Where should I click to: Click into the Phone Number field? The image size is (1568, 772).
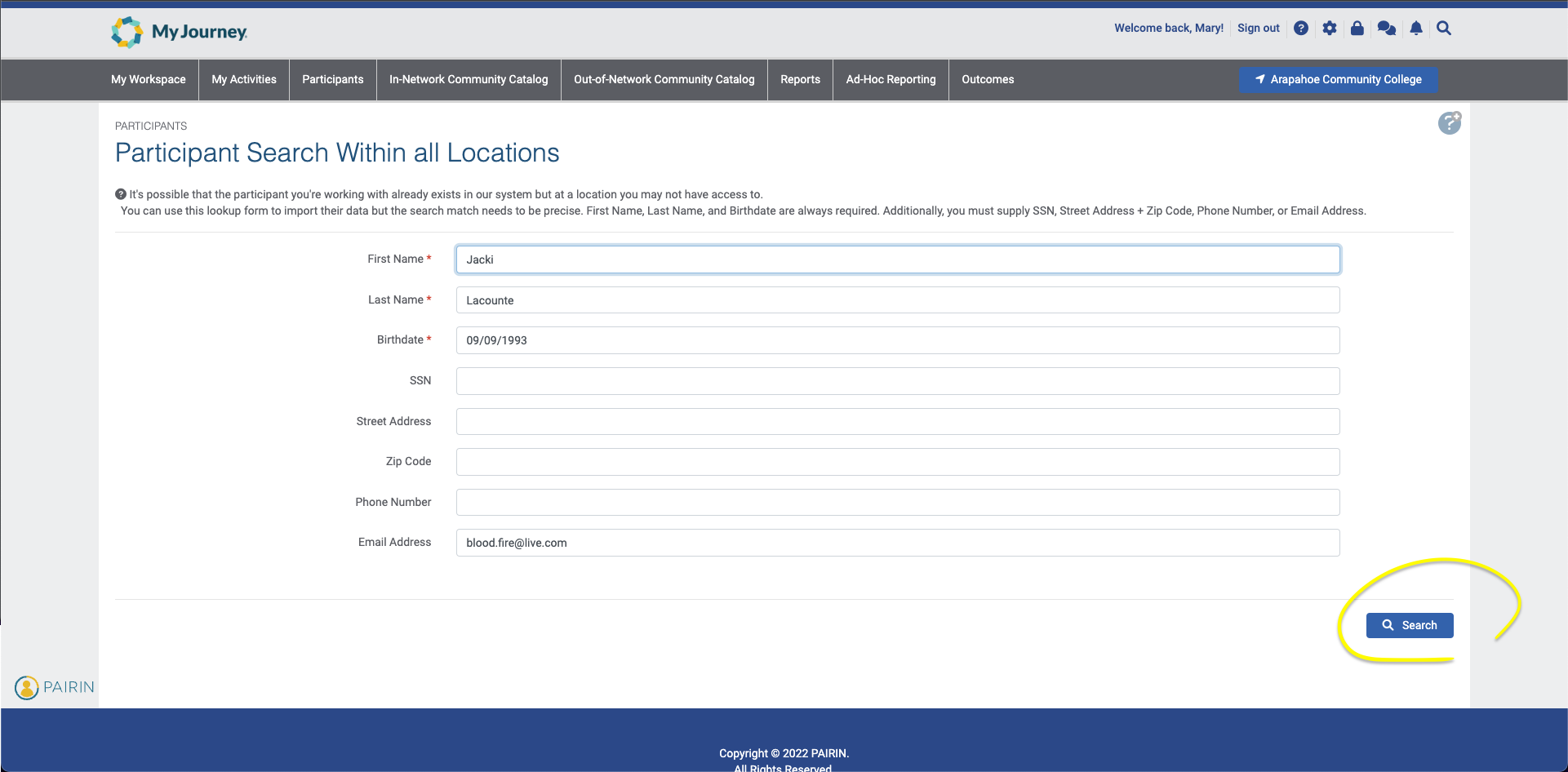tap(897, 503)
